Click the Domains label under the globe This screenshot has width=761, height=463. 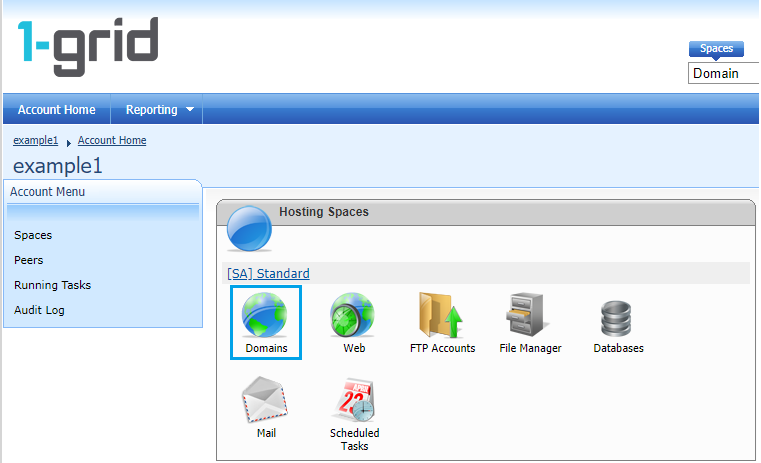click(266, 348)
